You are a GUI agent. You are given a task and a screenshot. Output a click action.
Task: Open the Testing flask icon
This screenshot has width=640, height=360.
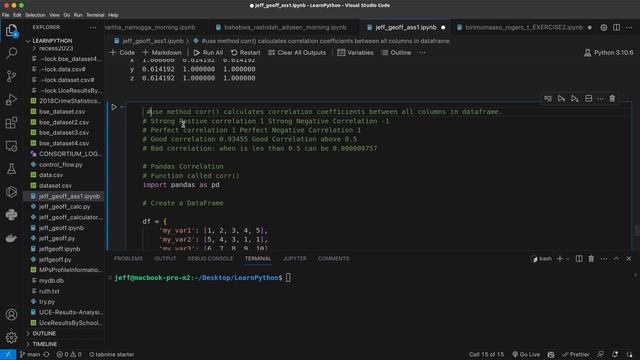[x=11, y=169]
